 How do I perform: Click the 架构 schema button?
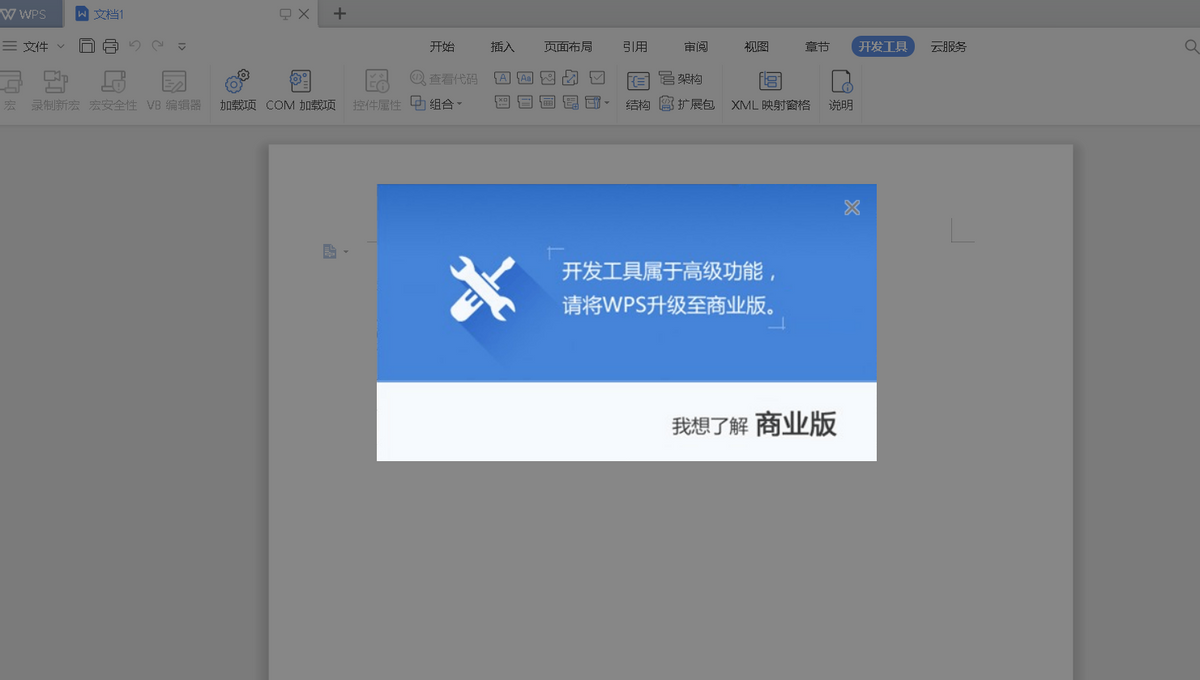[681, 78]
